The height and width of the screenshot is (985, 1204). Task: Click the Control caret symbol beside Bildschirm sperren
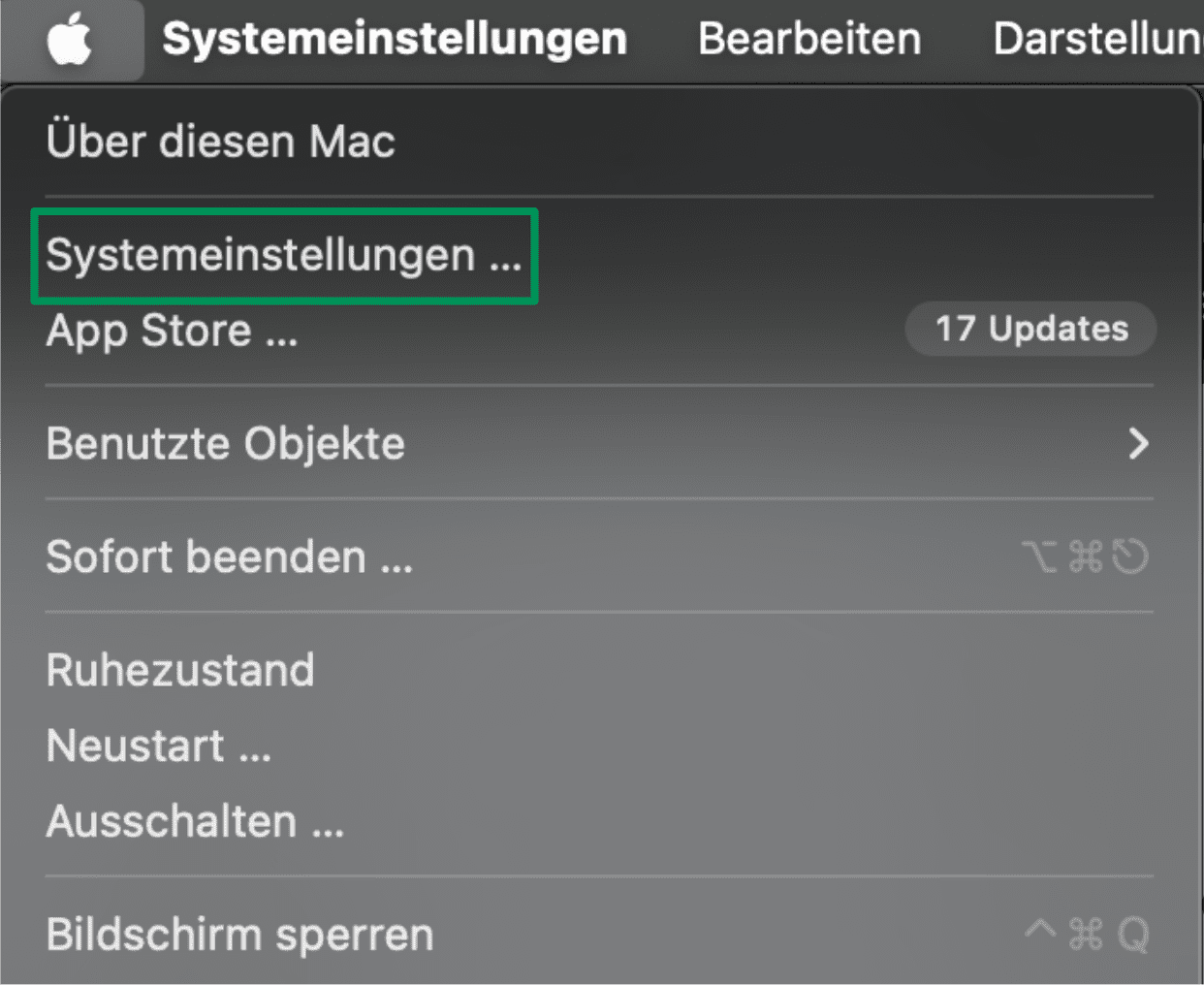tap(1039, 932)
